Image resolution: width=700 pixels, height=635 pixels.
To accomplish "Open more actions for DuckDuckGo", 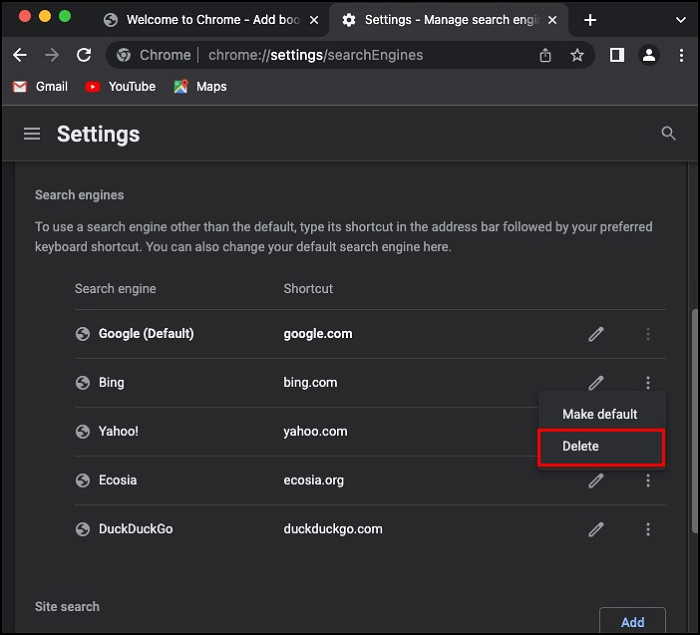I will pos(648,529).
